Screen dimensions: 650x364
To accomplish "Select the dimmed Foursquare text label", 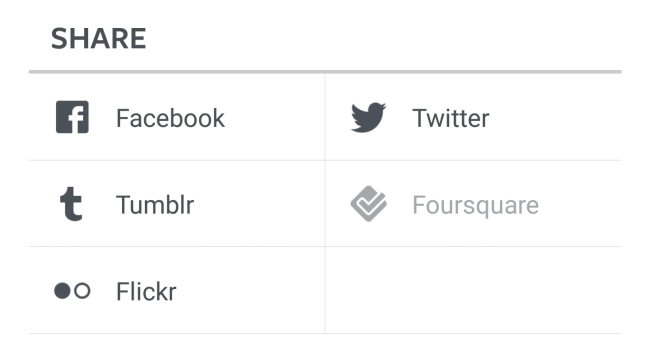I will click(475, 205).
